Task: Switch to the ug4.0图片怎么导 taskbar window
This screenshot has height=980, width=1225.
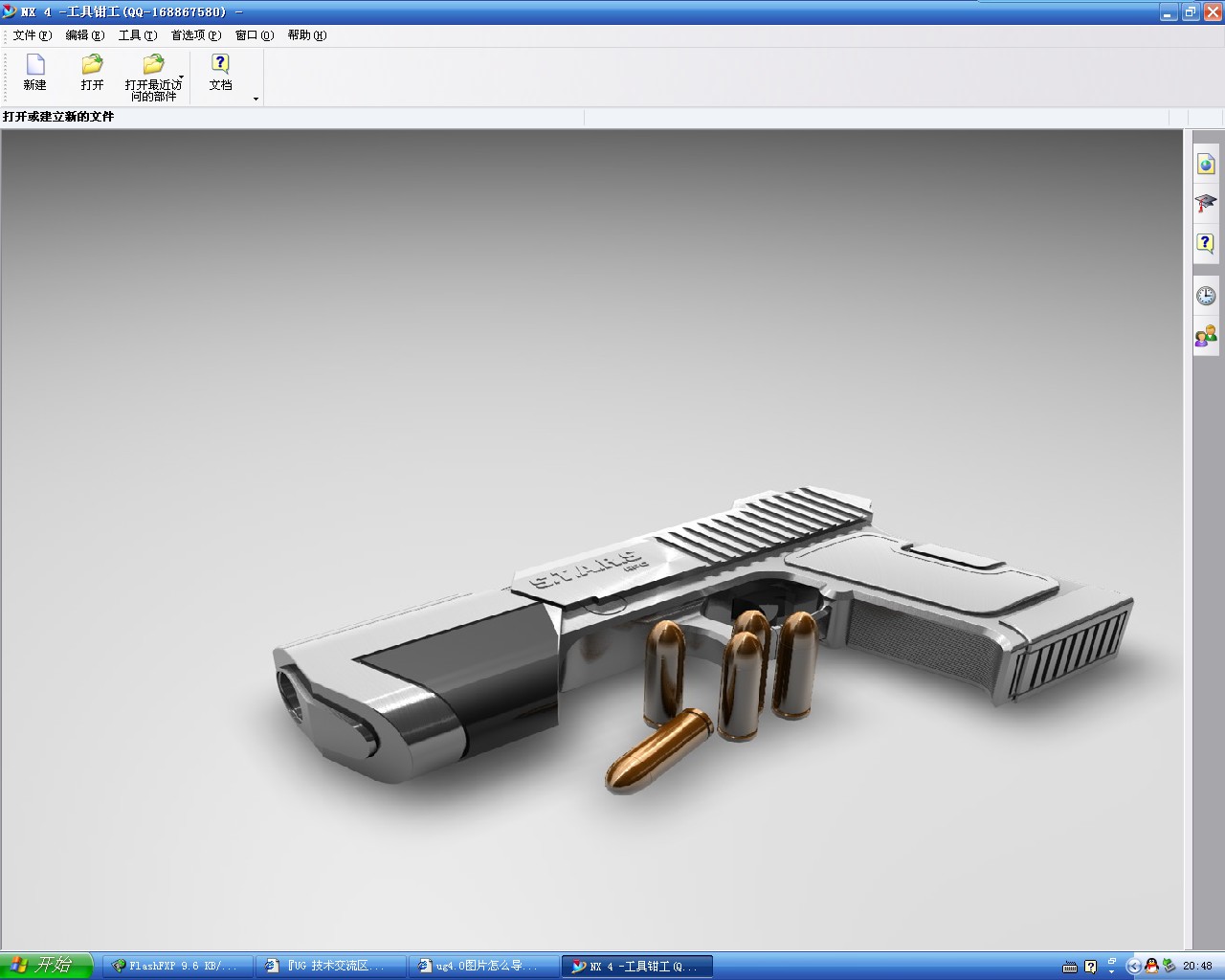Action: pyautogui.click(x=482, y=967)
